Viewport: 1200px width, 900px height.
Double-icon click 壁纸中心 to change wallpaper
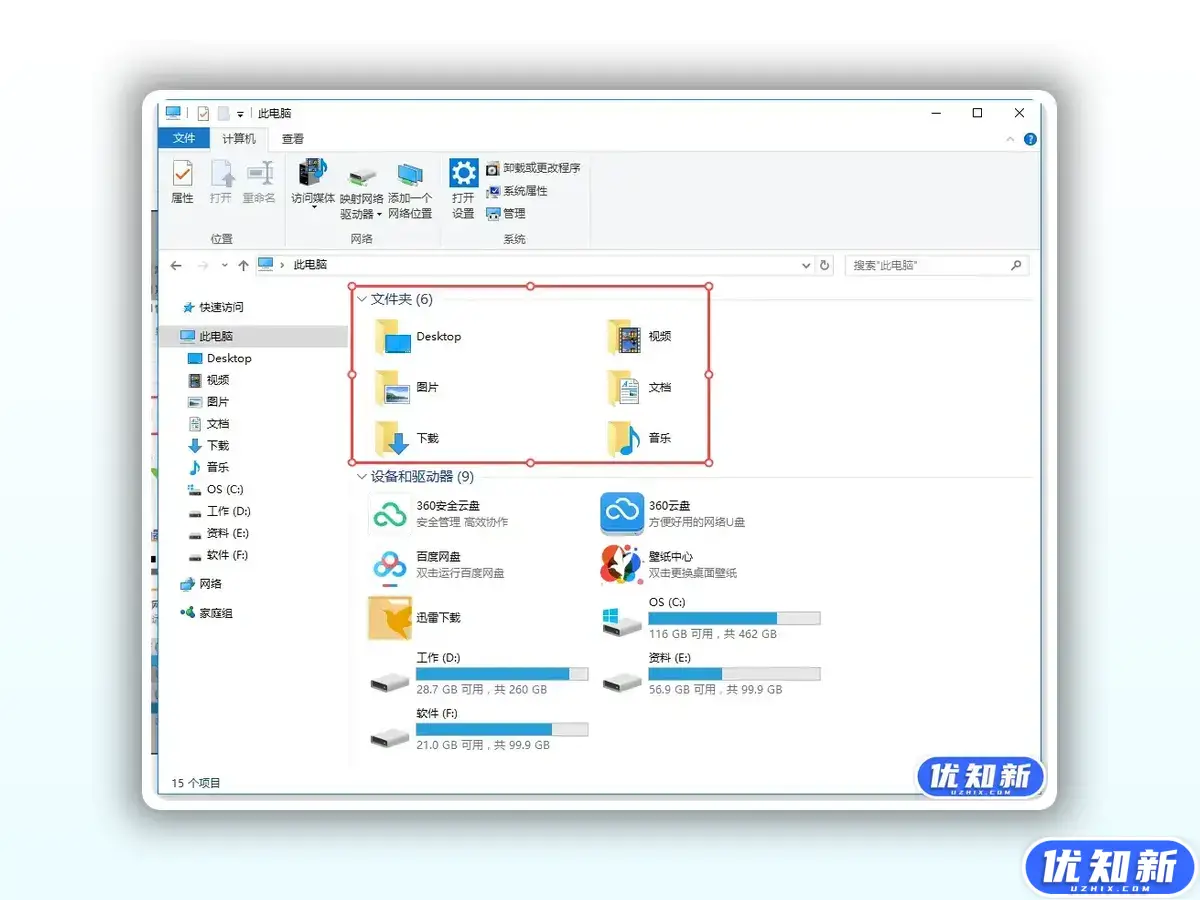[621, 565]
